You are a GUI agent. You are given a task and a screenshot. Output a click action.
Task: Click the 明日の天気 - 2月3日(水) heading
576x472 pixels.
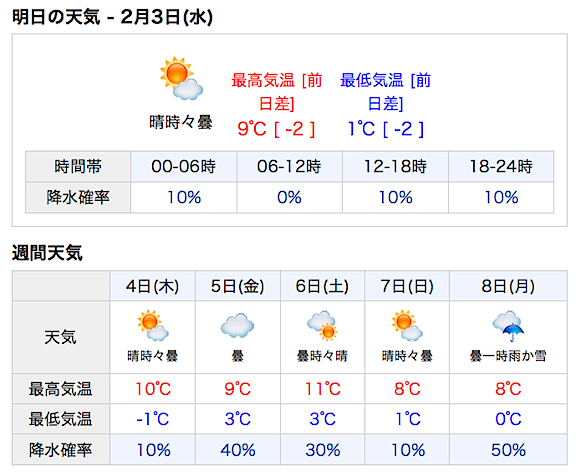coord(112,17)
